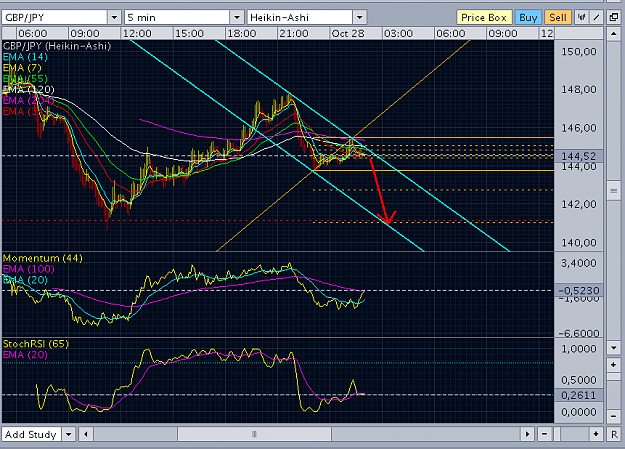
Task: Click the R reset button
Action: pos(613,434)
